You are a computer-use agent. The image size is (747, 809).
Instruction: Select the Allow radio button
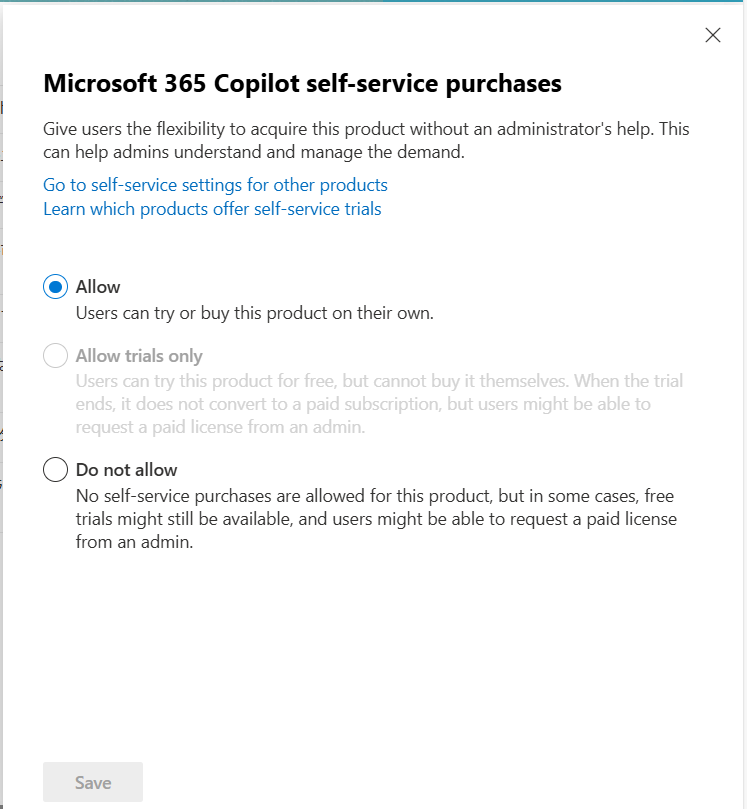[55, 286]
